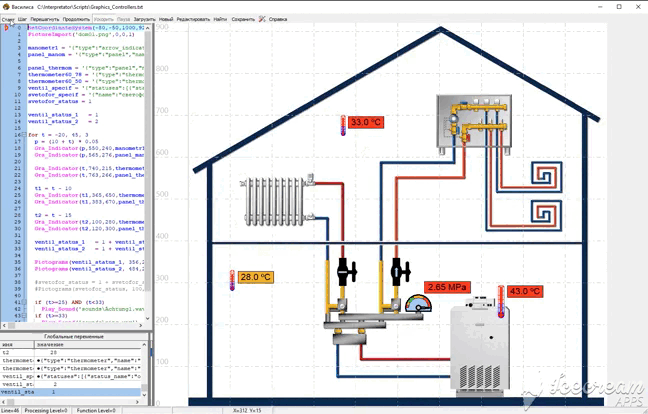Click the Шаг step button
Screen dimensions: 648x414
coord(22,19)
